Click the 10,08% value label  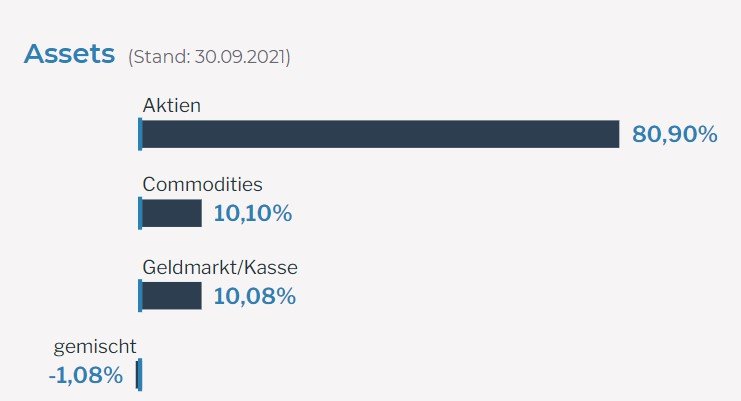tap(254, 295)
